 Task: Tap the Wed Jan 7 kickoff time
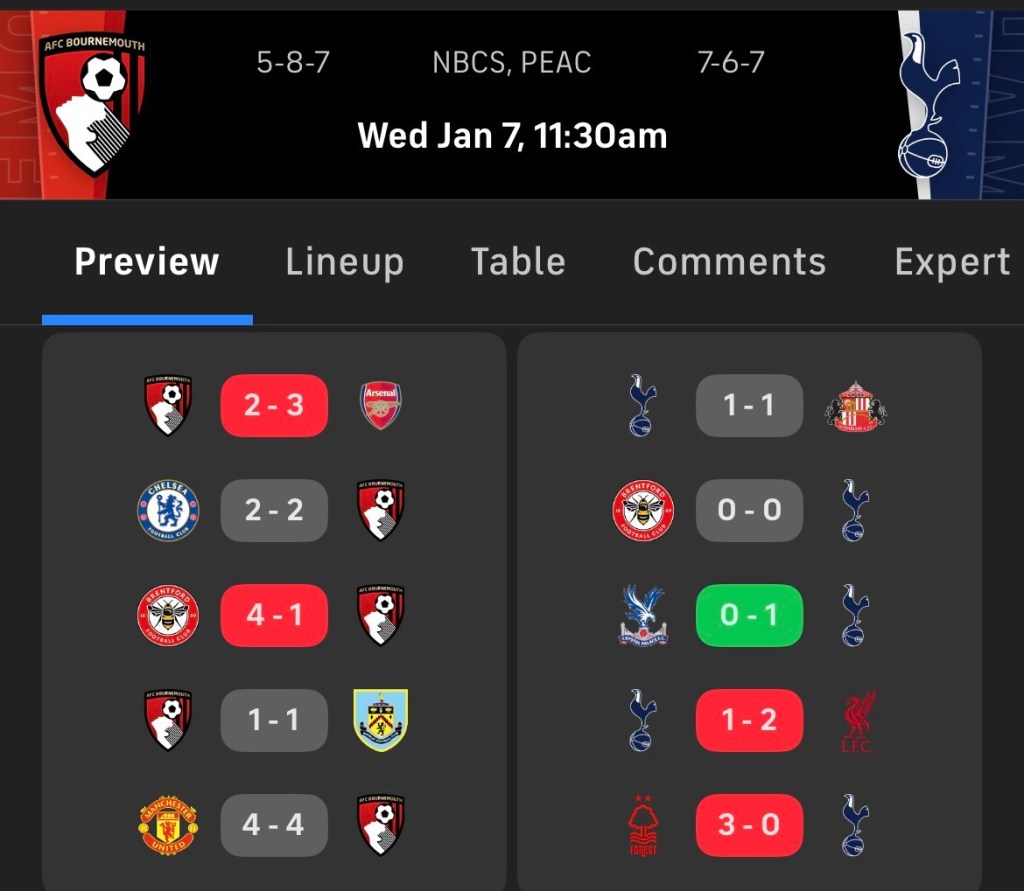coord(512,135)
